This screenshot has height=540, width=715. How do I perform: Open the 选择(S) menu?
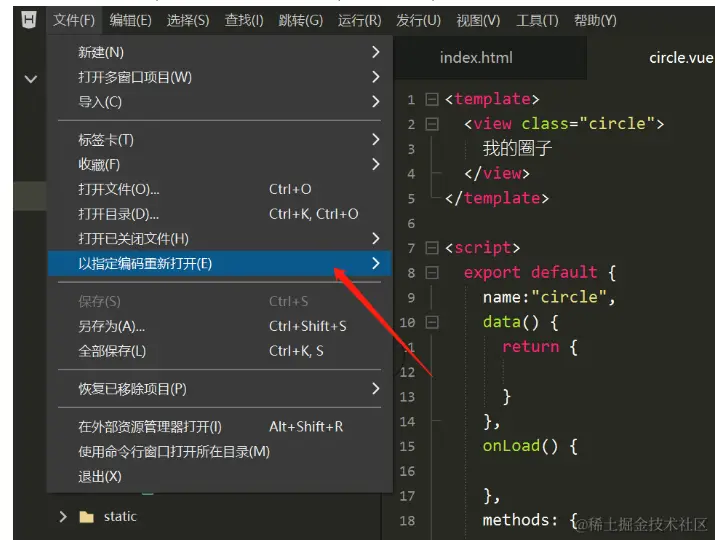coord(188,20)
